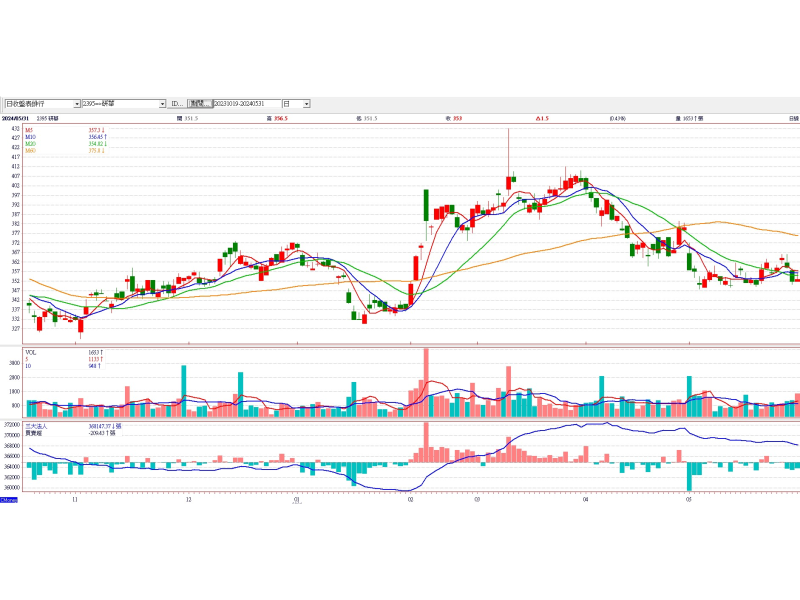Click the 05 month marker on time axis
800x600 pixels.
[688, 499]
